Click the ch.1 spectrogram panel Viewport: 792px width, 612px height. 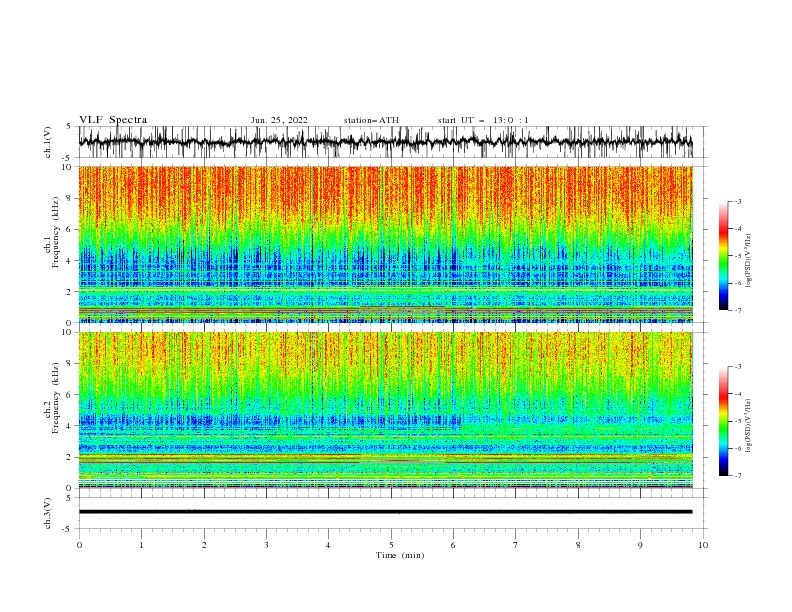pos(386,244)
